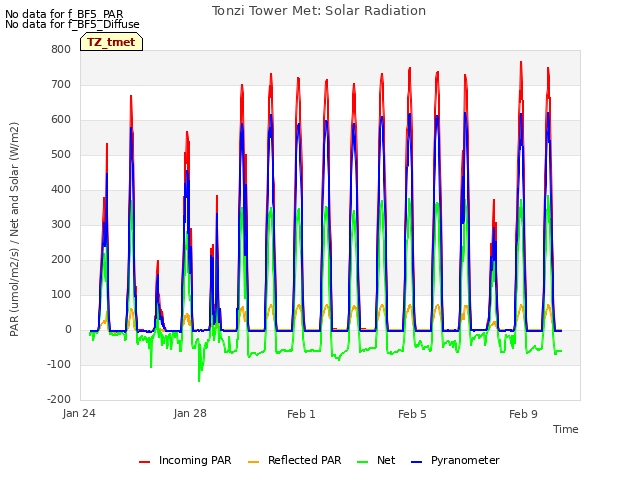640x480 pixels.
Task: Click the y-axis label PAR / Net and Solar
Action: point(14,229)
